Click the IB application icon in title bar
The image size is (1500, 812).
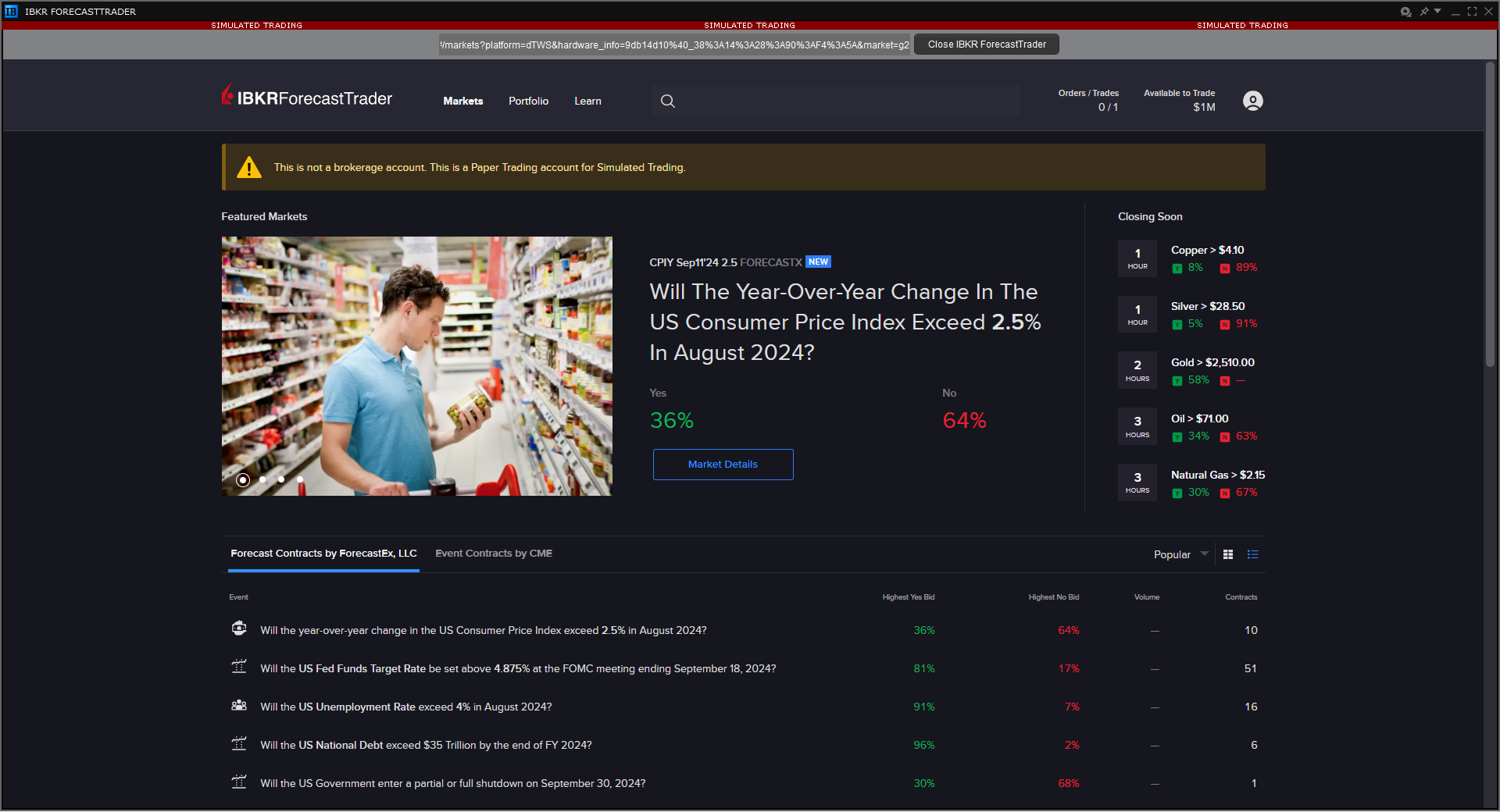11,12
